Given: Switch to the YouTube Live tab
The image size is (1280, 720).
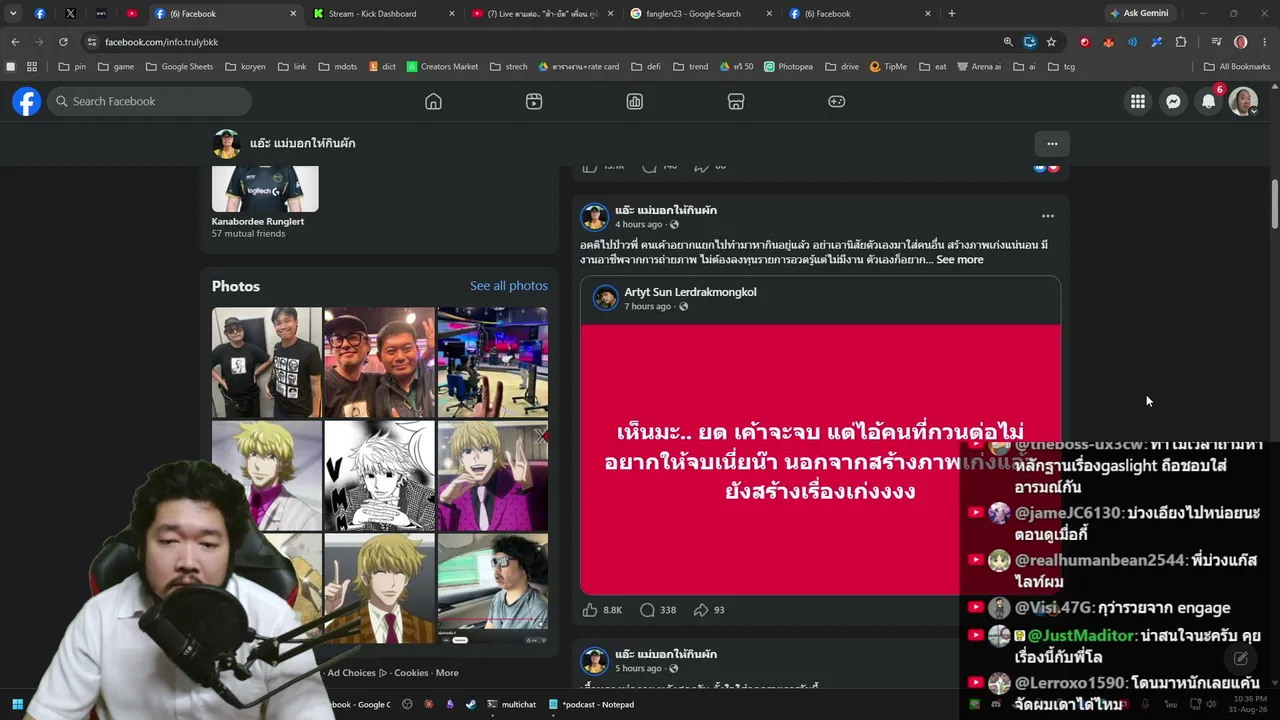Looking at the screenshot, I should [x=541, y=14].
